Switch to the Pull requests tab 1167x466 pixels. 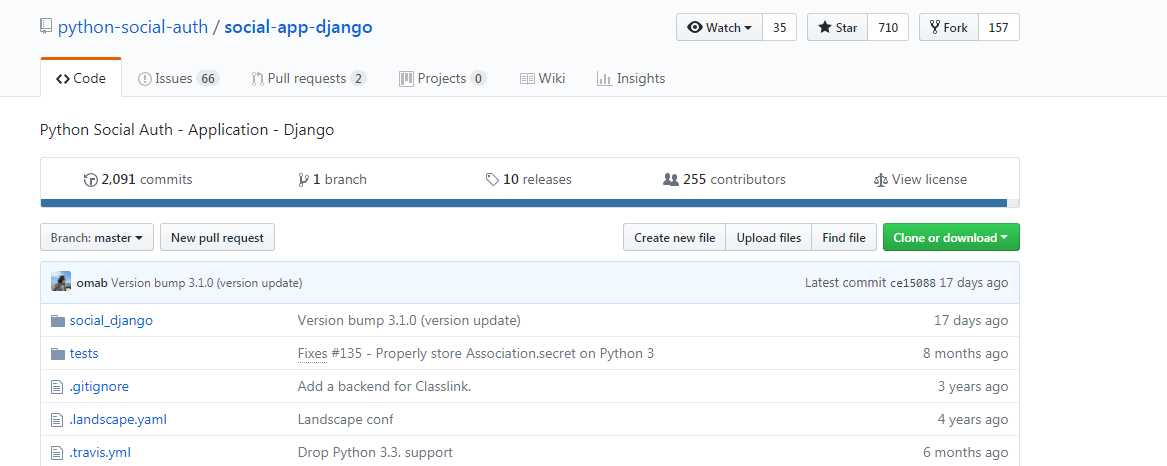point(309,78)
